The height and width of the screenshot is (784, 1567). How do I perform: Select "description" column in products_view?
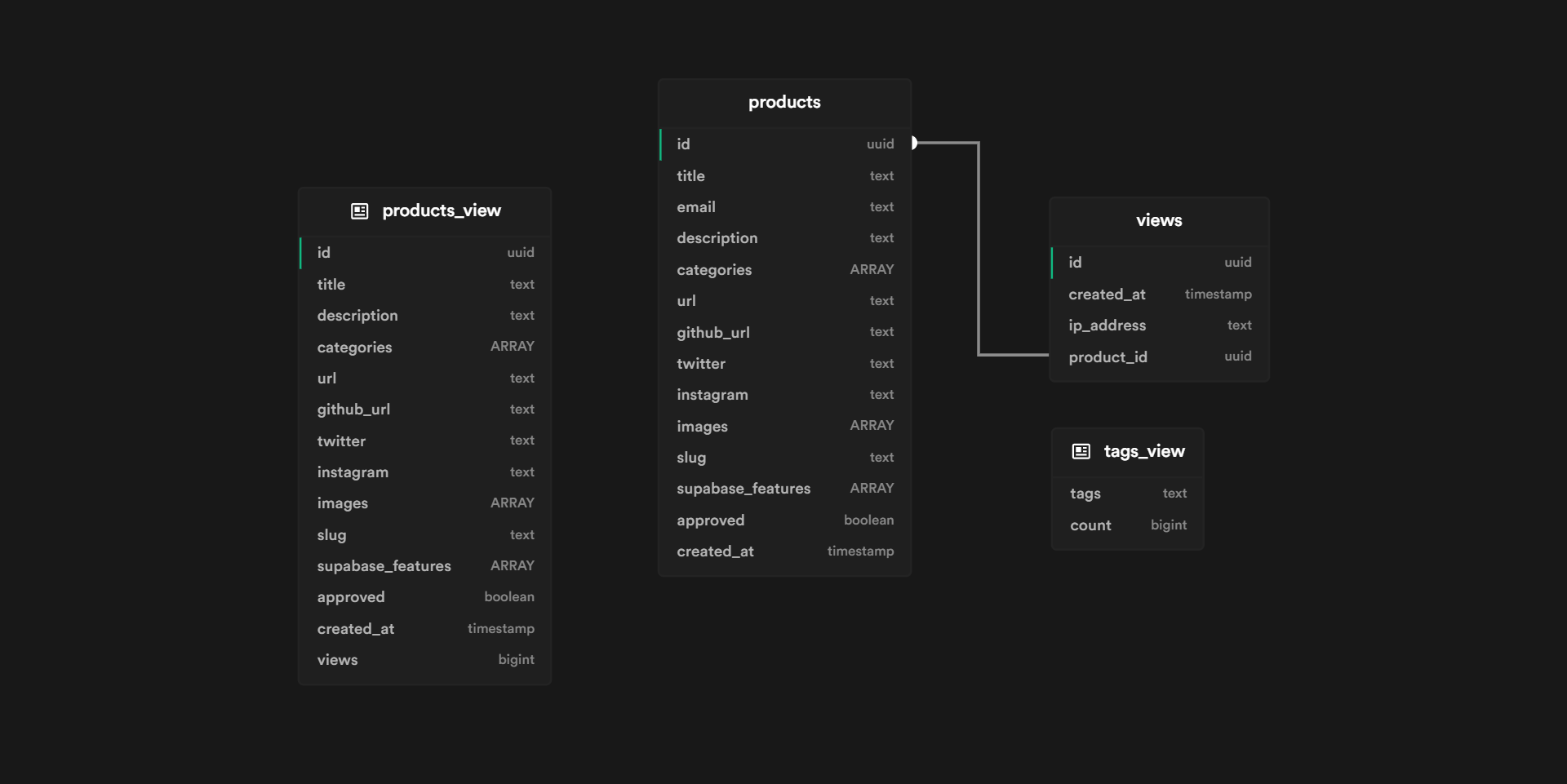424,316
